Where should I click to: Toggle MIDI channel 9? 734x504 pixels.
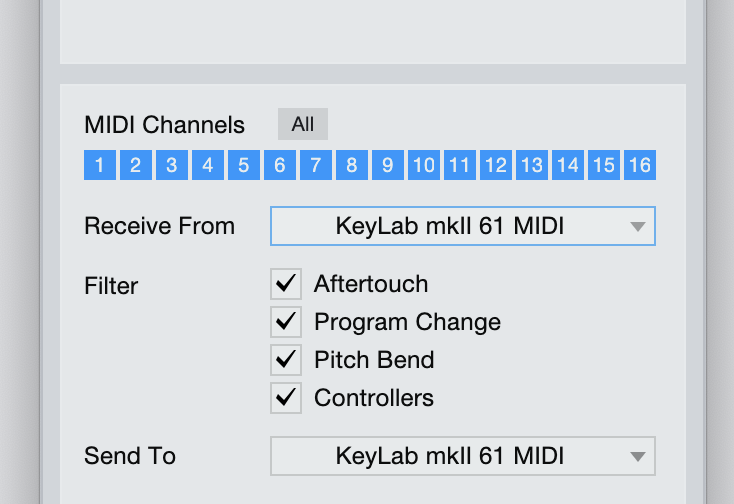(388, 165)
